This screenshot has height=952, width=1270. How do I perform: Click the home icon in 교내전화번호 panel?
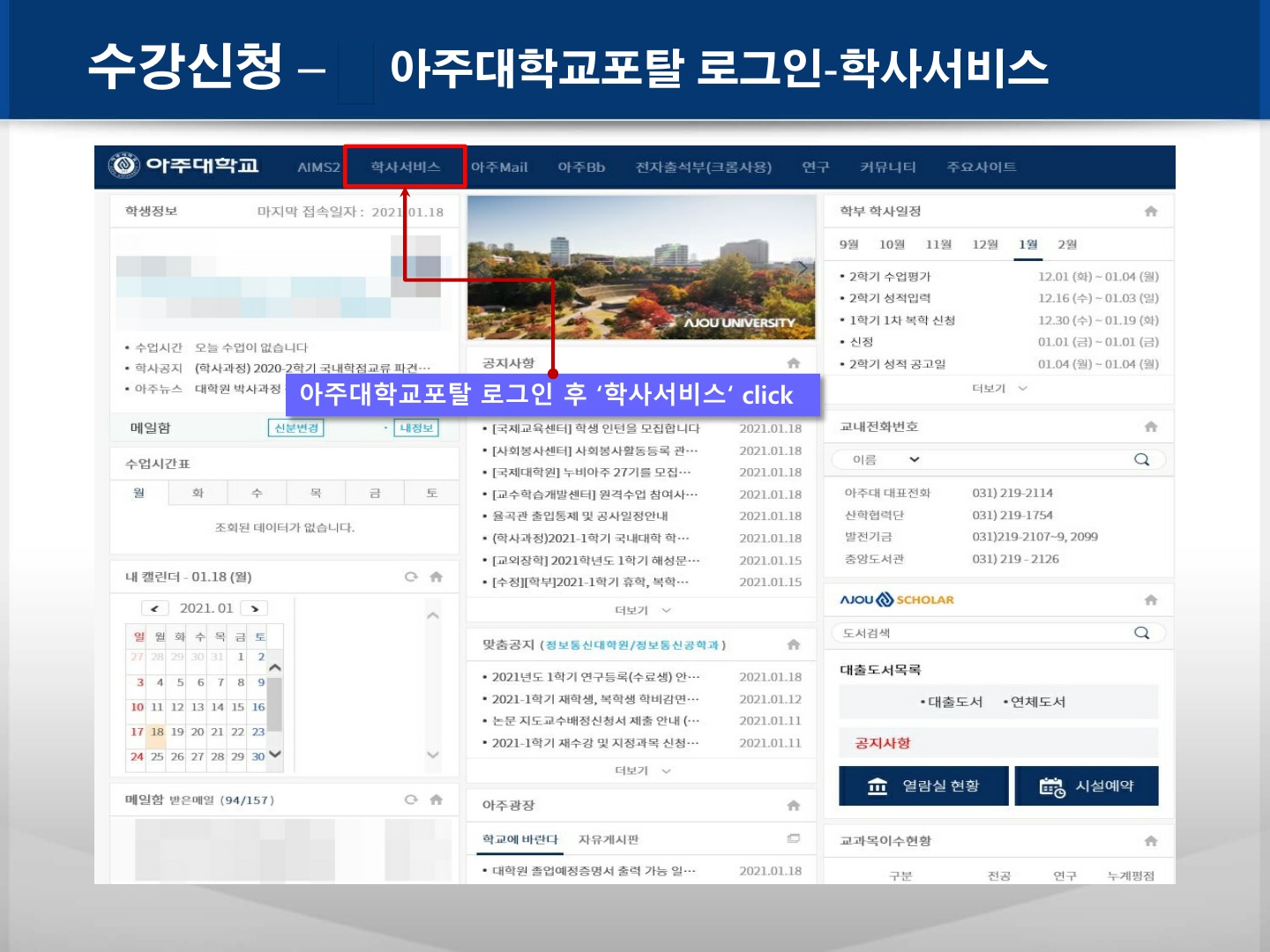coord(1150,427)
